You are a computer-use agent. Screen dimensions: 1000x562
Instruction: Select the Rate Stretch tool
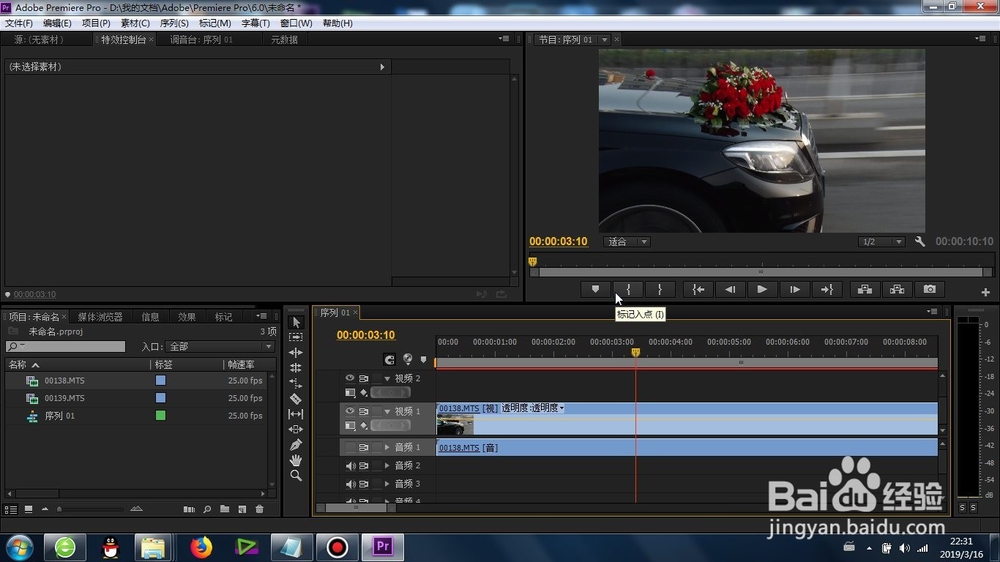tap(295, 383)
